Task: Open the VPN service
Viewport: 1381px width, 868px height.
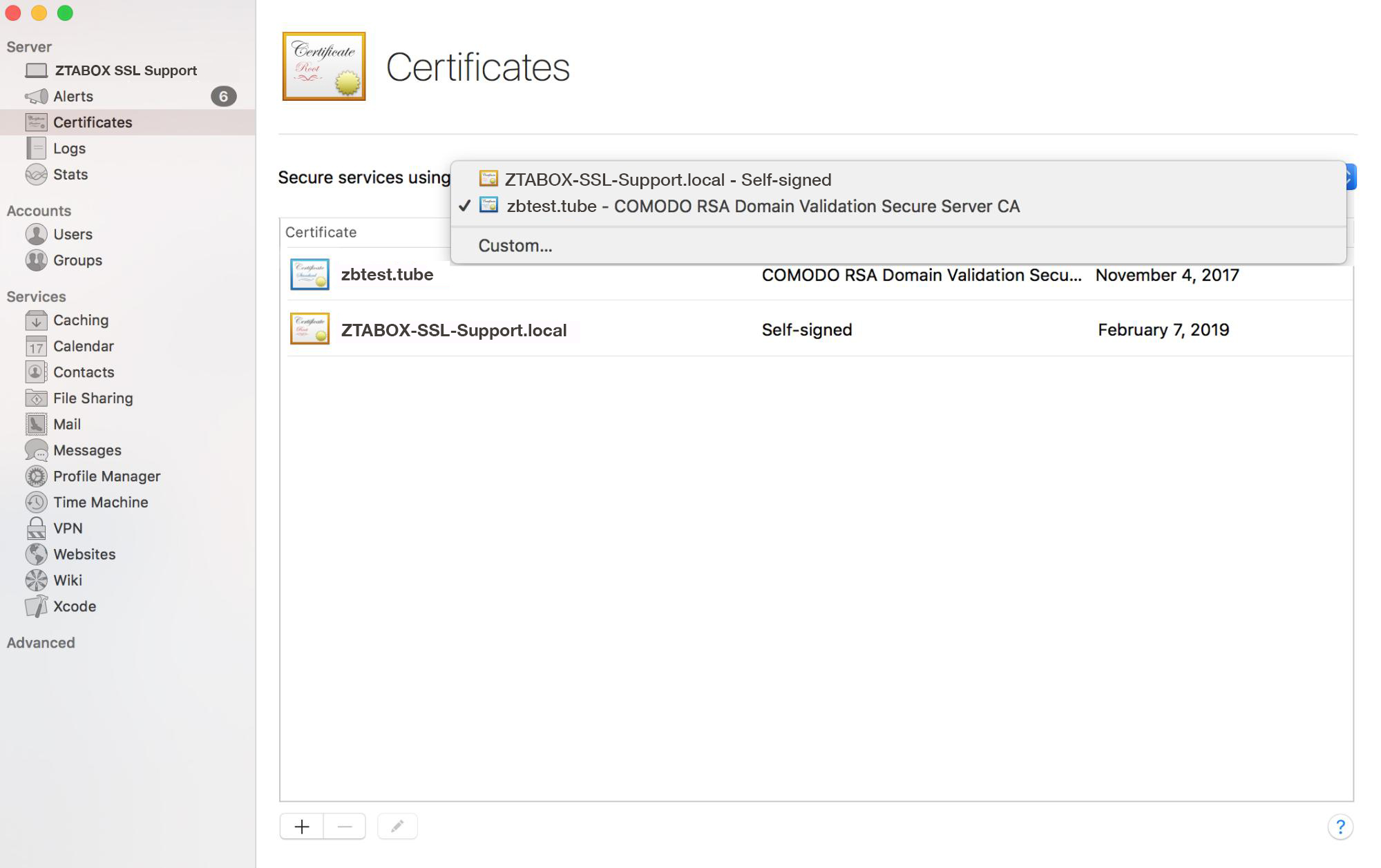Action: click(x=68, y=529)
